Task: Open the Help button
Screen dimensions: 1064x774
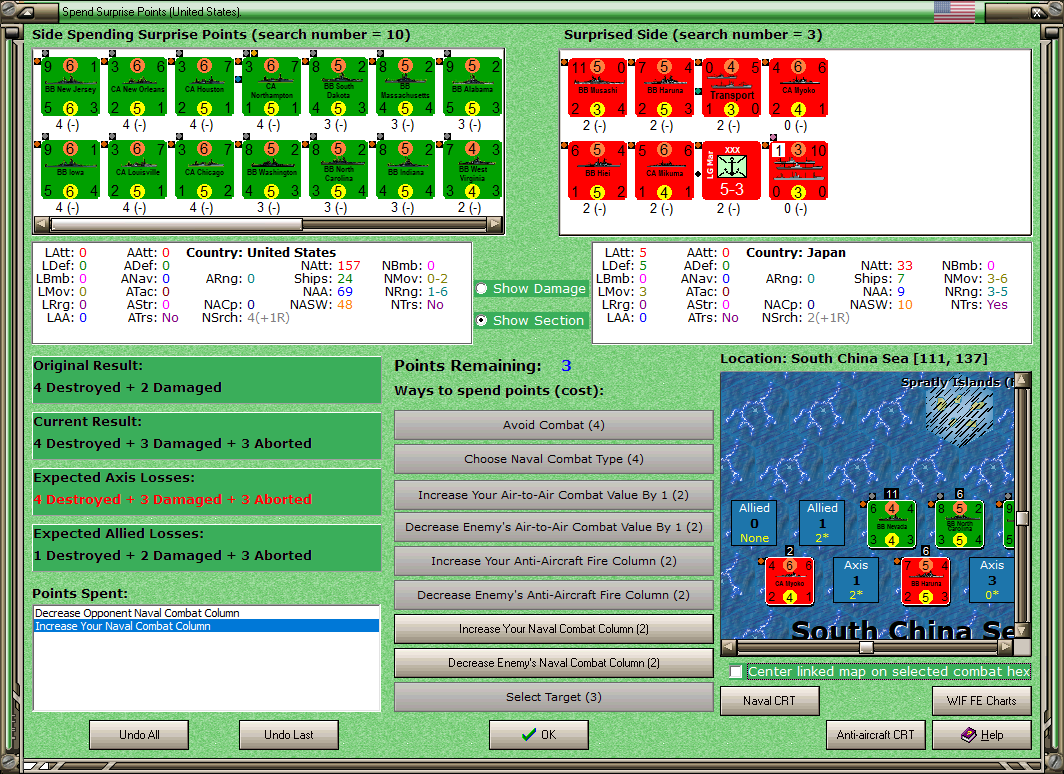Action: click(982, 735)
